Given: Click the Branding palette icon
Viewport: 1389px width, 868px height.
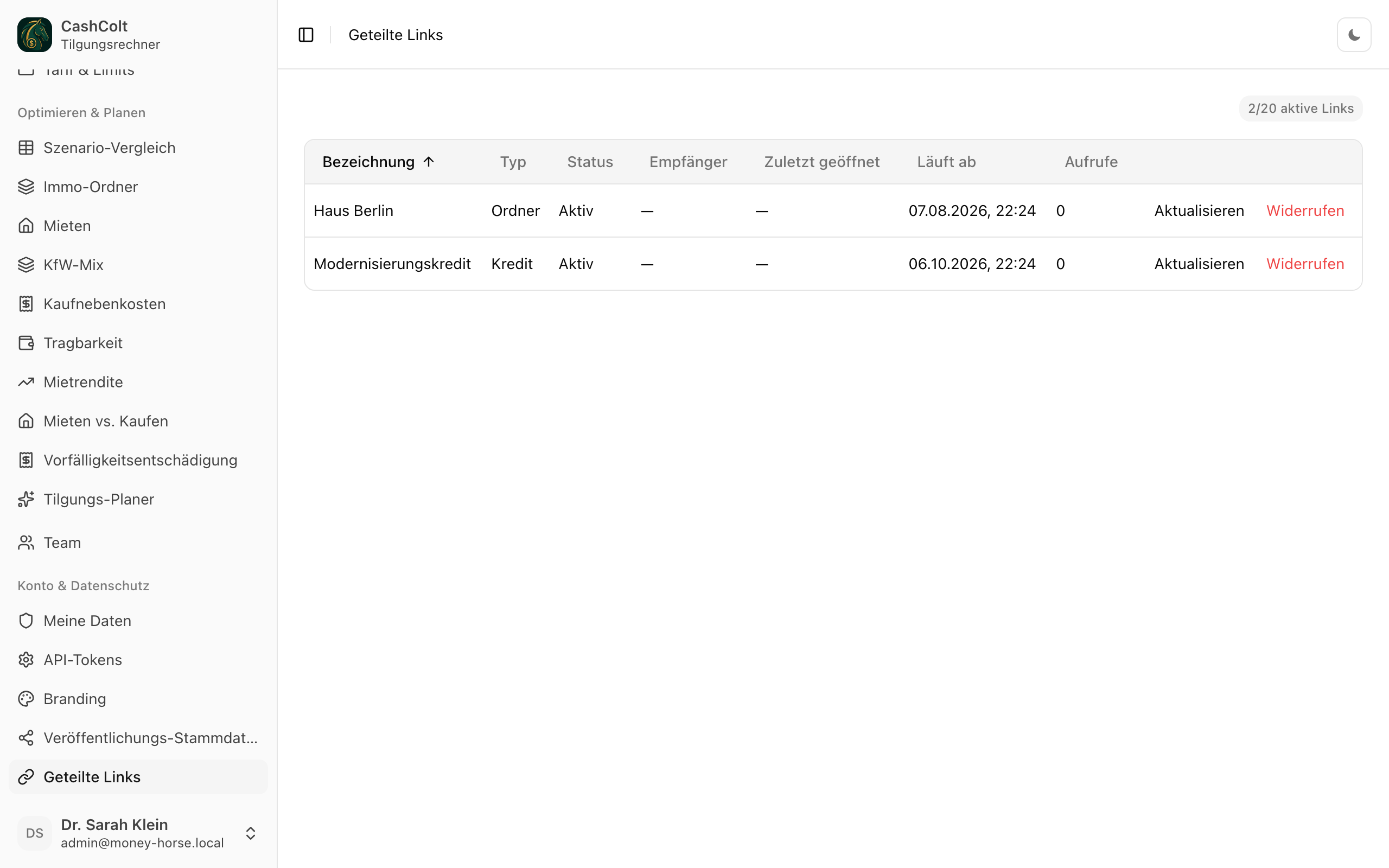Looking at the screenshot, I should [x=26, y=699].
